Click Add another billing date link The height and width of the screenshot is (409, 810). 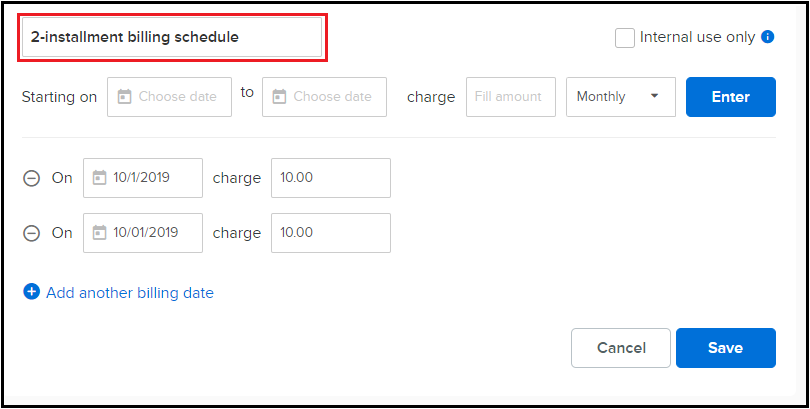click(x=130, y=293)
